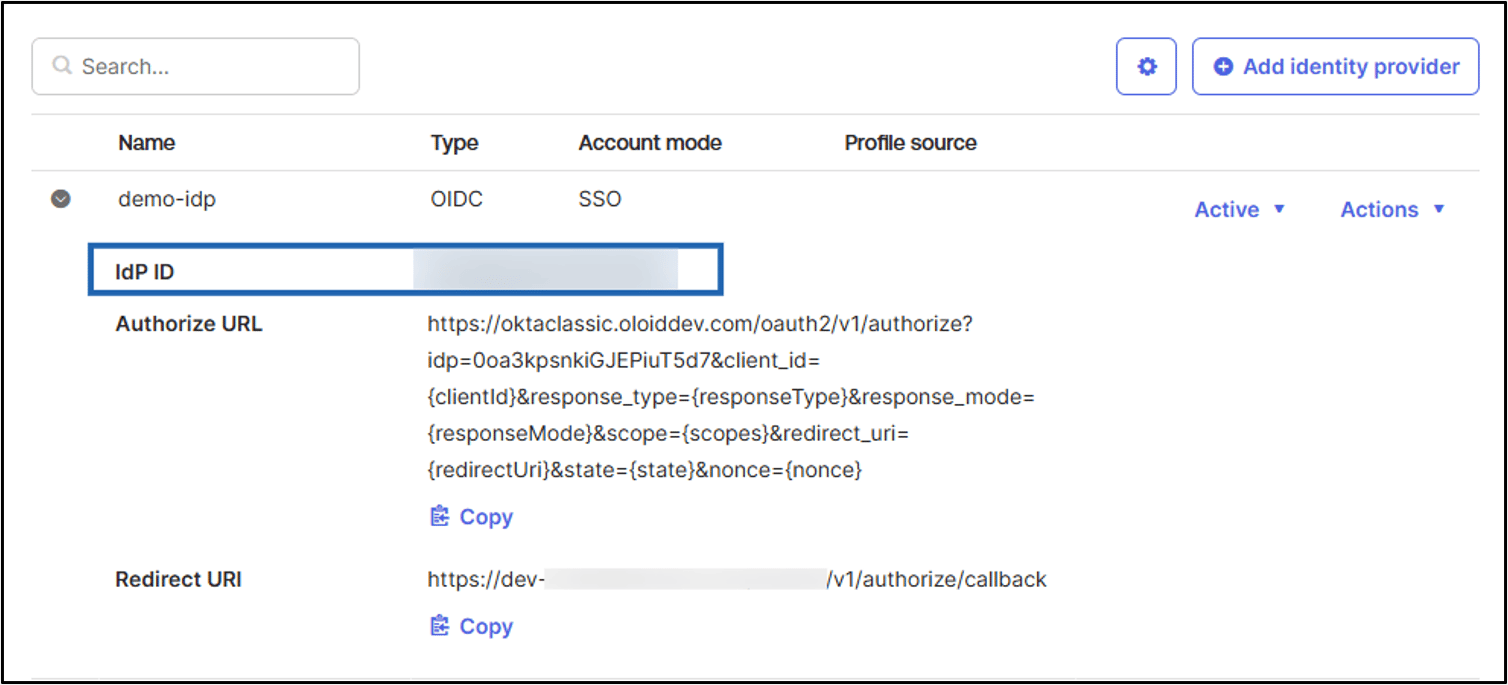Click the Account mode column header

click(650, 143)
